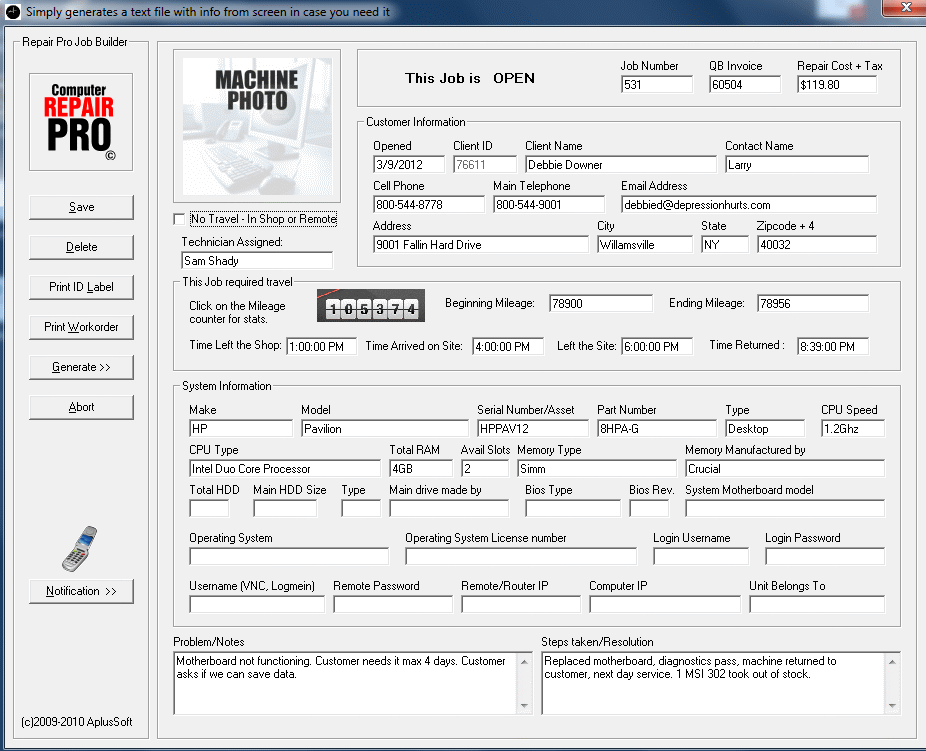
Task: Click the Delete button
Action: click(x=81, y=247)
